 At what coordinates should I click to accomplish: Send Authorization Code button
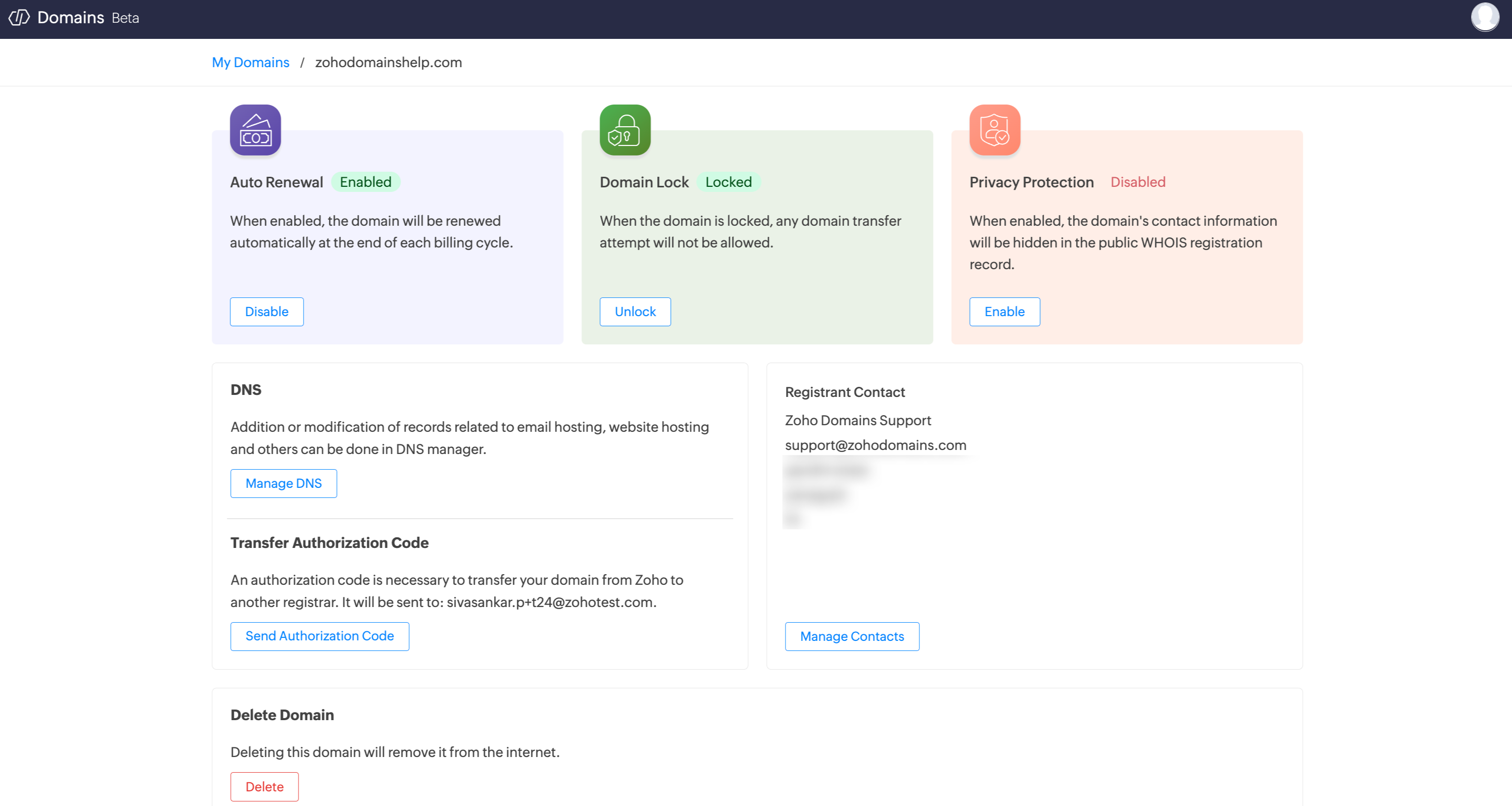pos(320,636)
